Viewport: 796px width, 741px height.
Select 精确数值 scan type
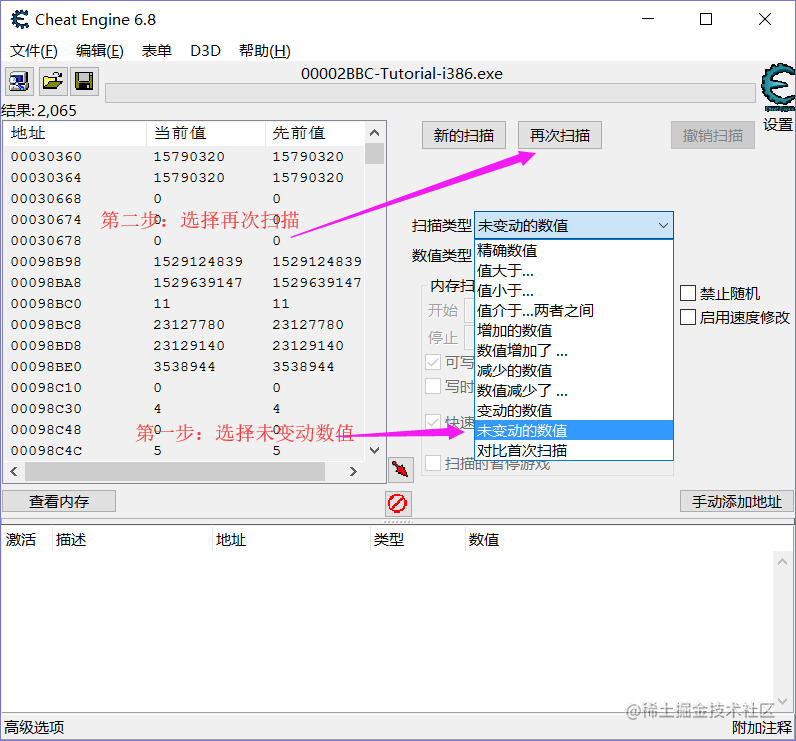(574, 250)
